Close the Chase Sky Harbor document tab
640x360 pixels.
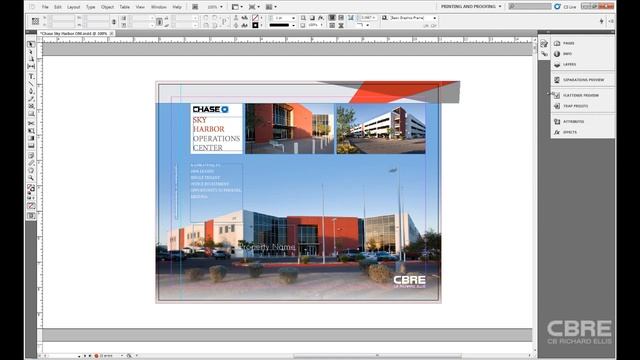112,33
